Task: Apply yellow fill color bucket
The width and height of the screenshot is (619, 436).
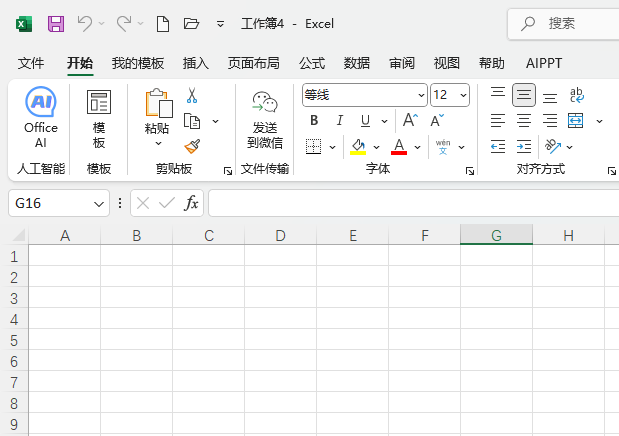Action: (358, 147)
